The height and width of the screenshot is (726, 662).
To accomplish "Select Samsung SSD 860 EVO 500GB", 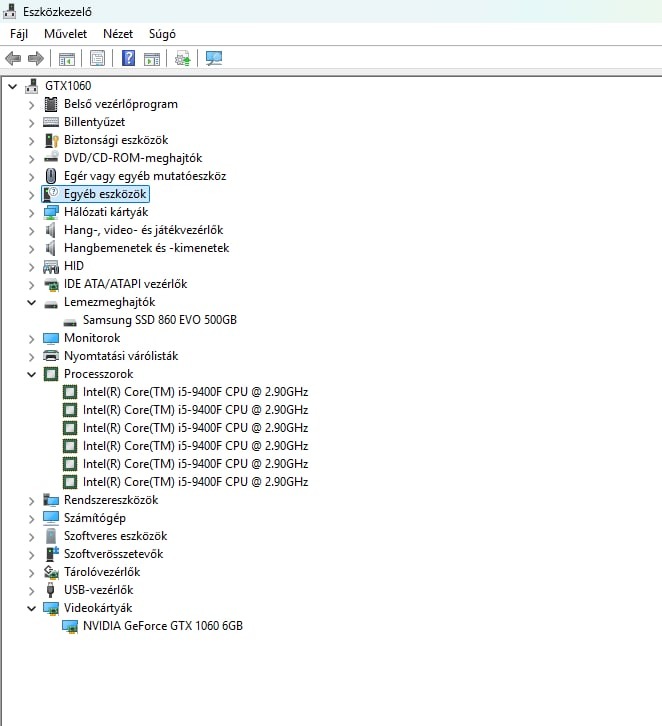I will (160, 320).
